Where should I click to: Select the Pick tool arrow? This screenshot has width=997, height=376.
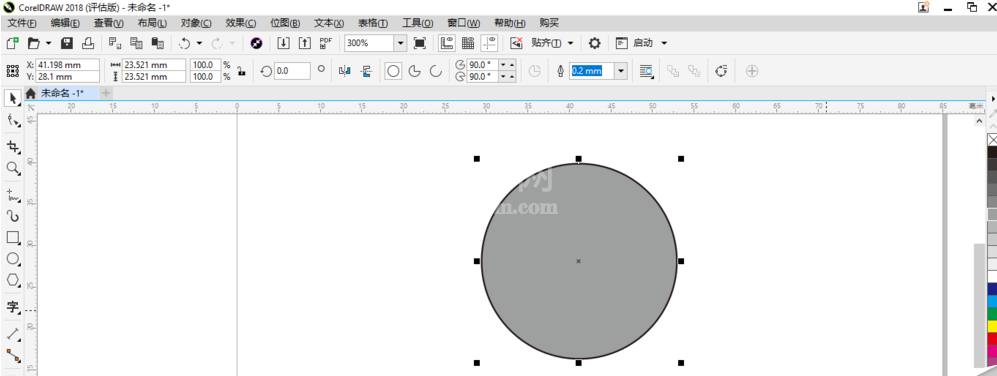tap(13, 98)
